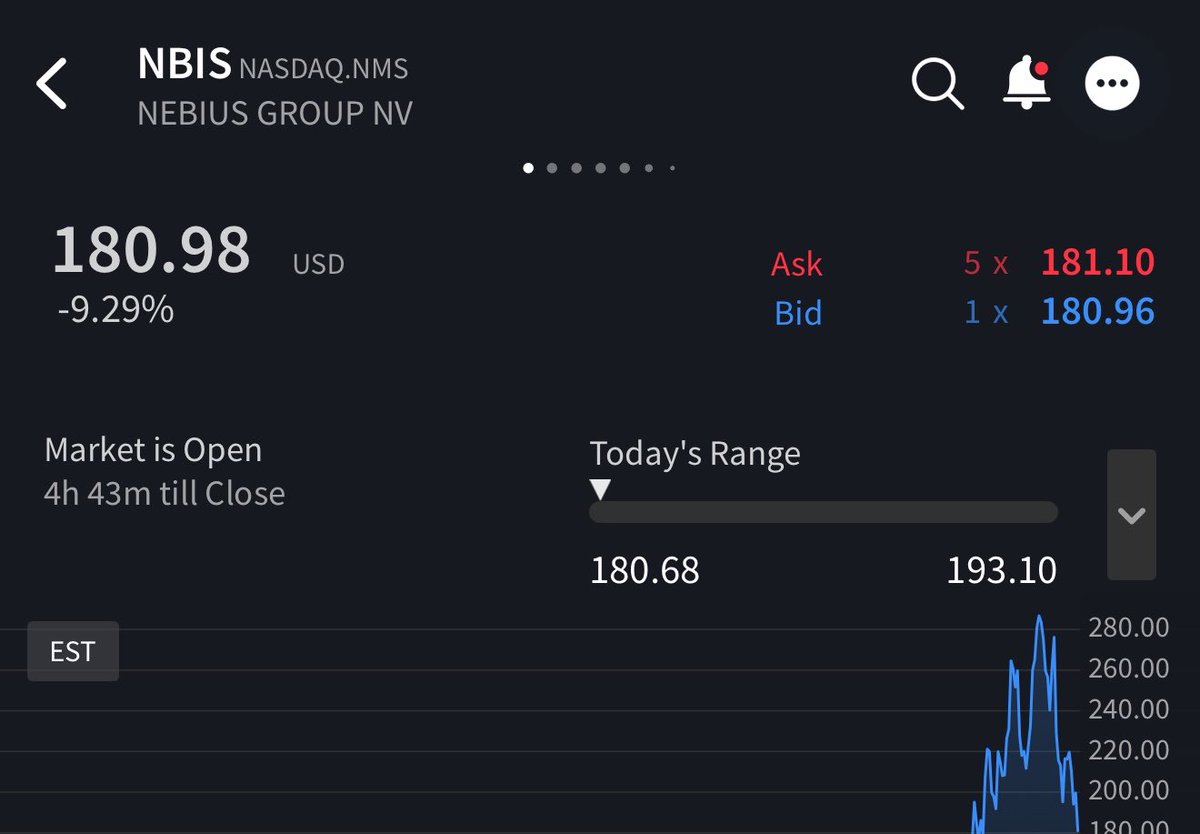Tap the ask size 5 x
This screenshot has height=834, width=1200.
986,263
